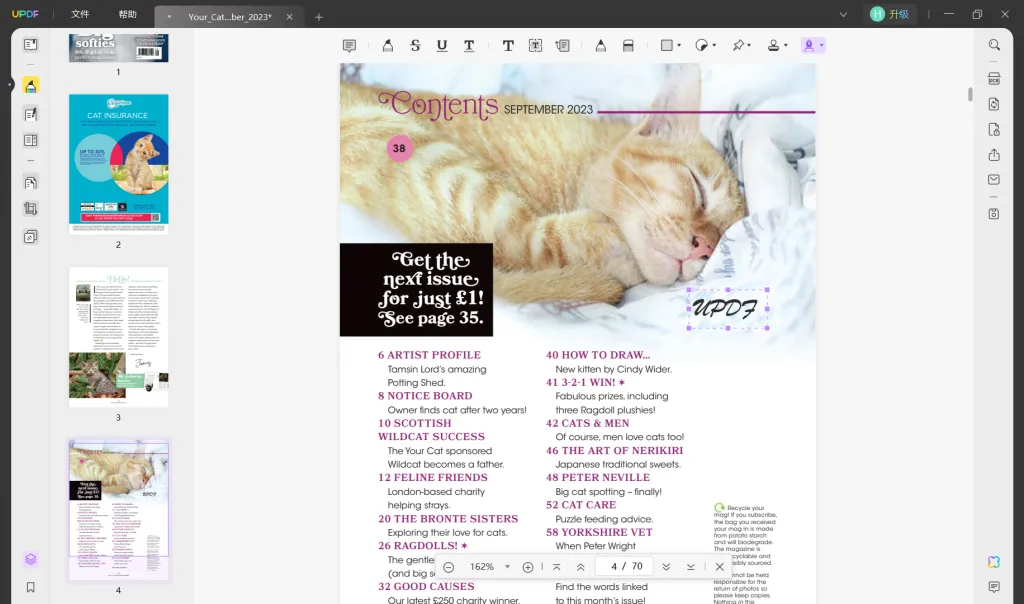Viewport: 1024px width, 604px height.
Task: Jump to the last page
Action: click(690, 567)
